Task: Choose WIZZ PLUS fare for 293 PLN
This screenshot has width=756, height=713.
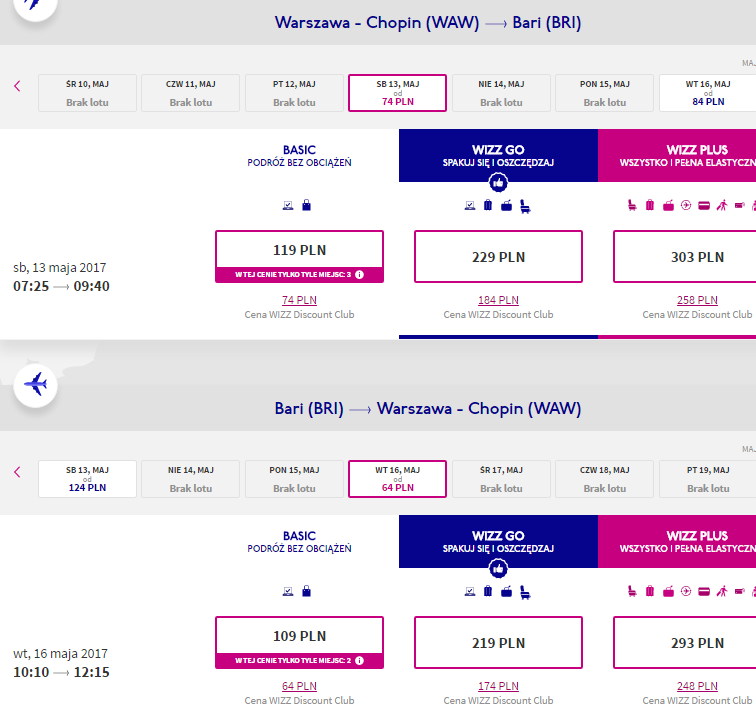Action: pos(685,642)
